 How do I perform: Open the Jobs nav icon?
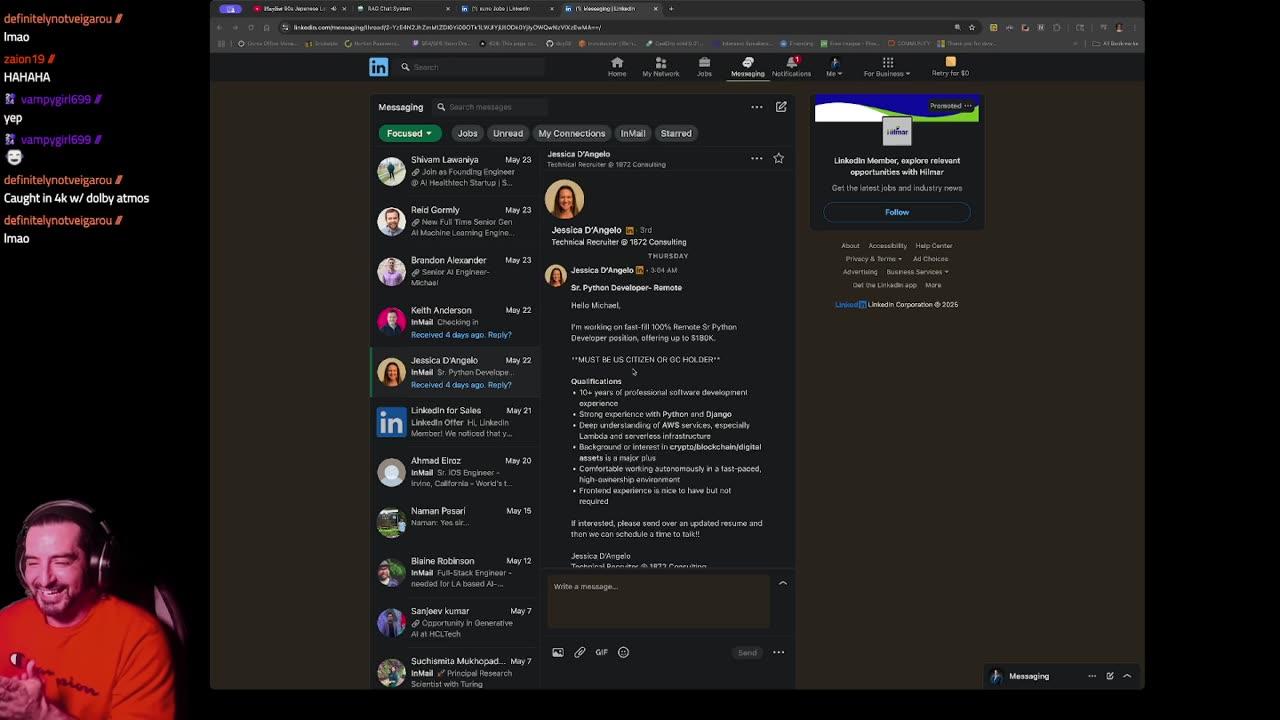704,67
